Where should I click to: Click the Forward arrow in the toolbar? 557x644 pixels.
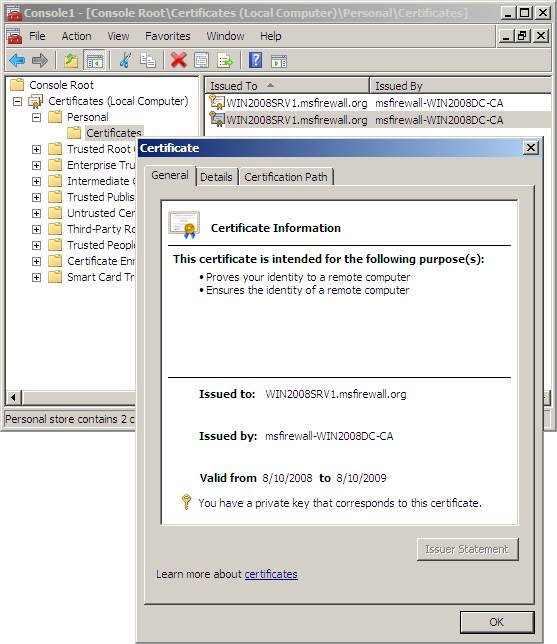pos(40,61)
